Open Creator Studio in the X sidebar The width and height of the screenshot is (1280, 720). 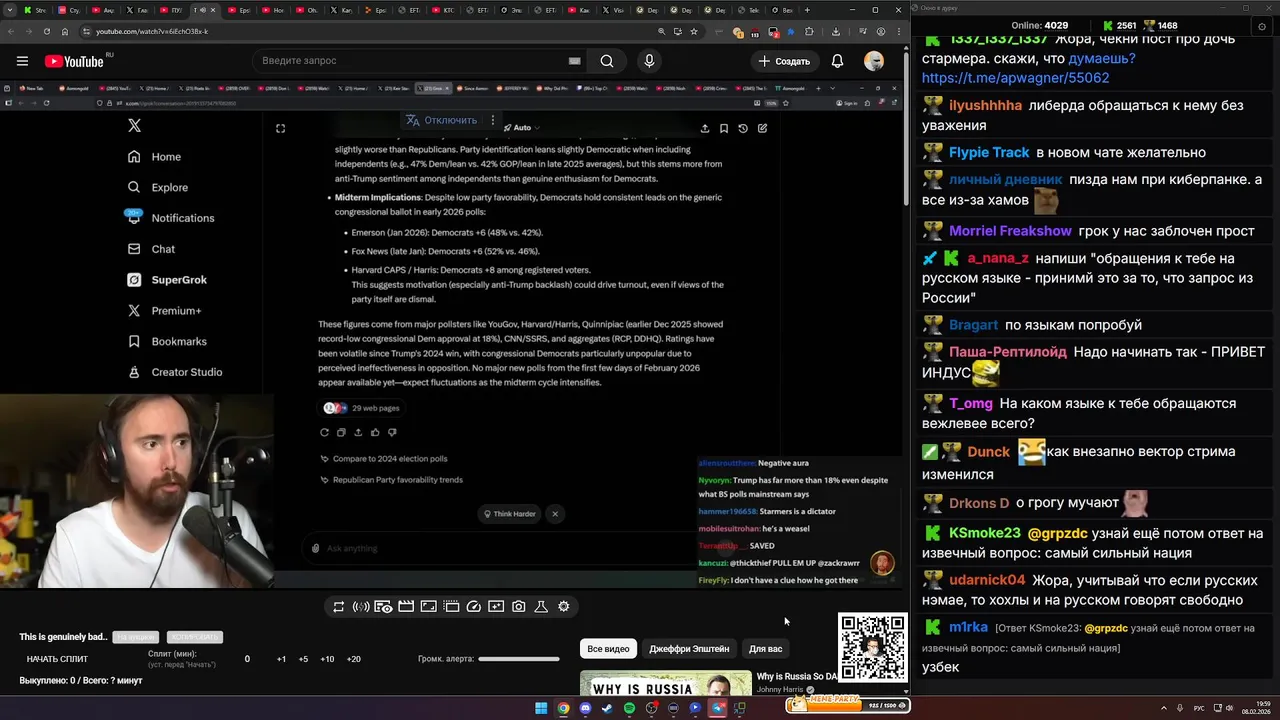(174, 372)
